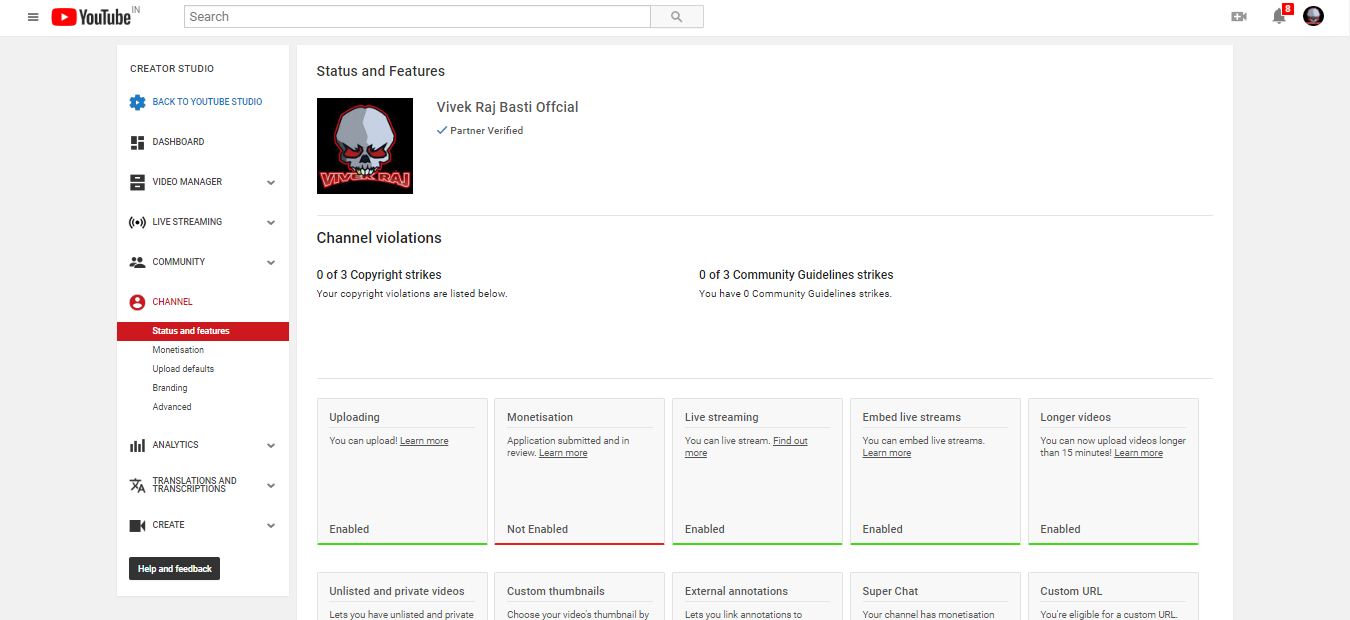Open Back to YouTube Studio
The image size is (1350, 620).
point(207,102)
